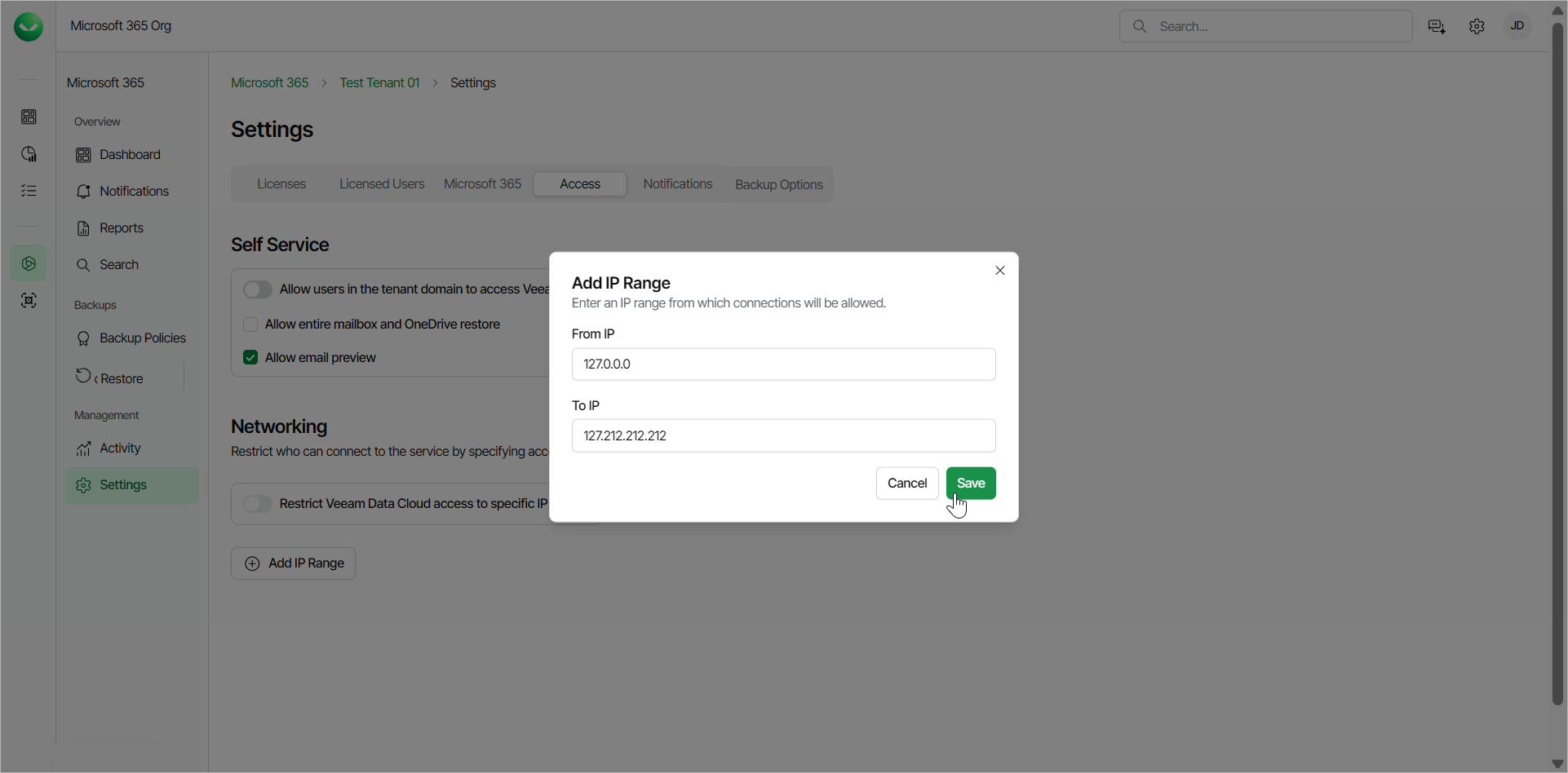This screenshot has height=773, width=1568.
Task: Click the Veeam logo icon
Action: [x=29, y=27]
